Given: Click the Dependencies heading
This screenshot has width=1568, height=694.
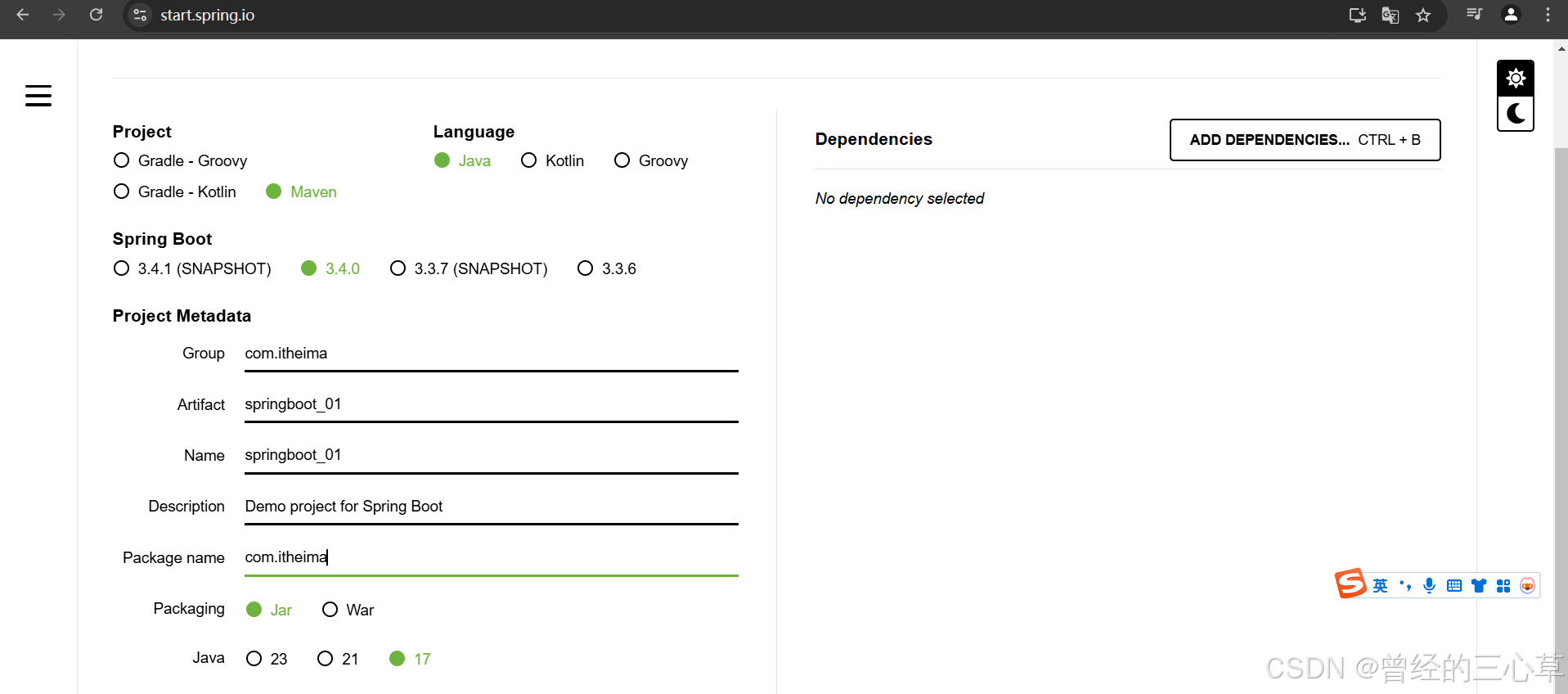Looking at the screenshot, I should point(874,139).
